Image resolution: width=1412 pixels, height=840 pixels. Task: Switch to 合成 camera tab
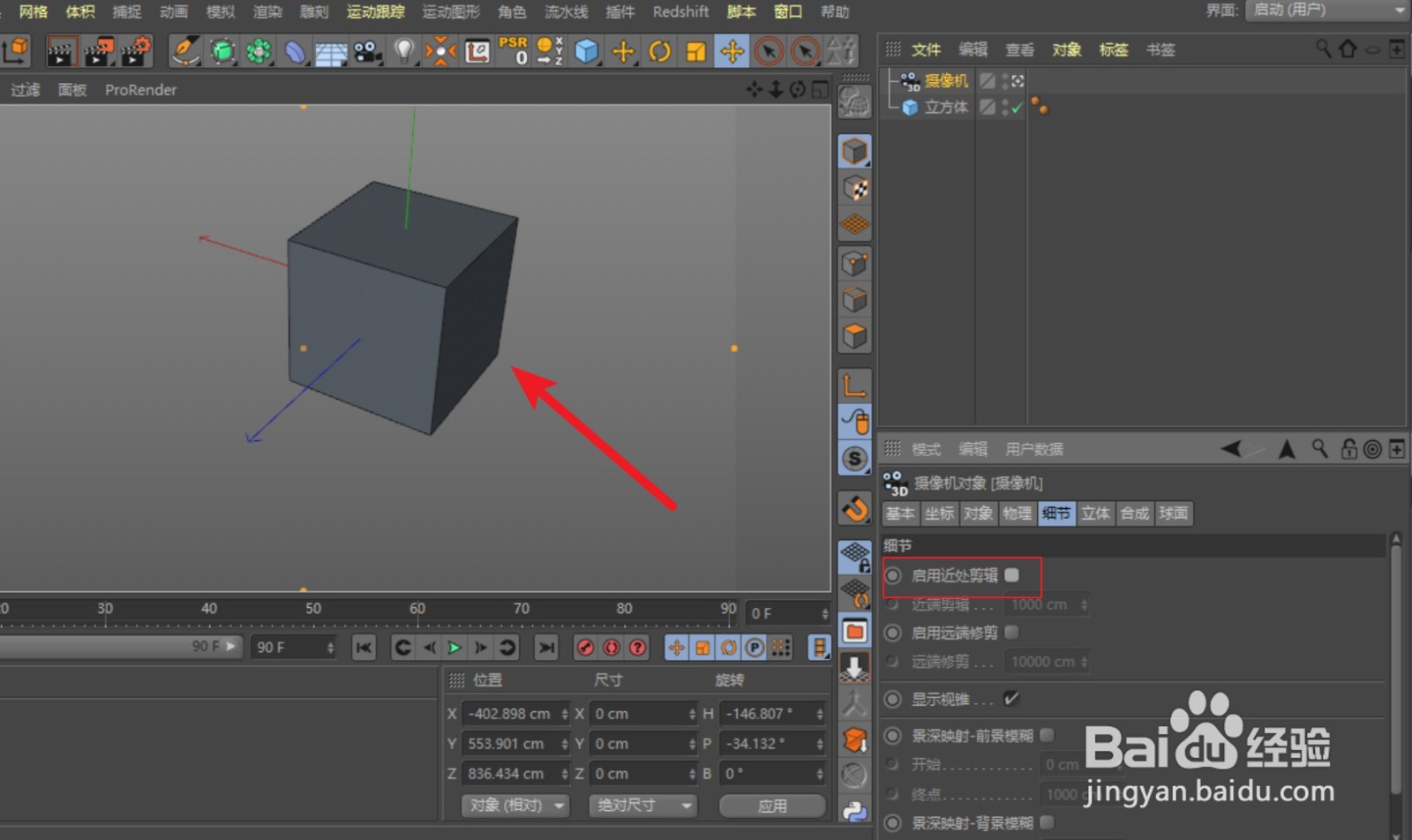point(1135,514)
